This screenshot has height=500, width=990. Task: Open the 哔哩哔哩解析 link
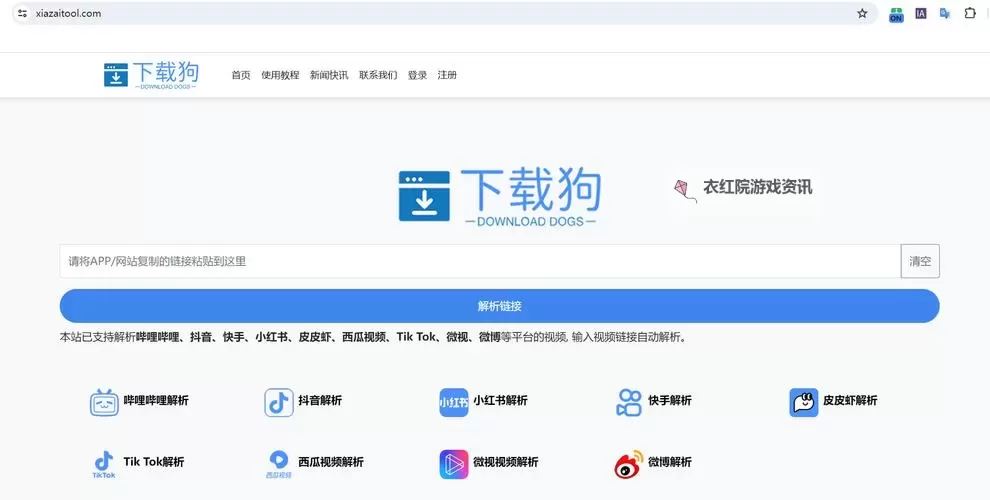click(x=156, y=400)
